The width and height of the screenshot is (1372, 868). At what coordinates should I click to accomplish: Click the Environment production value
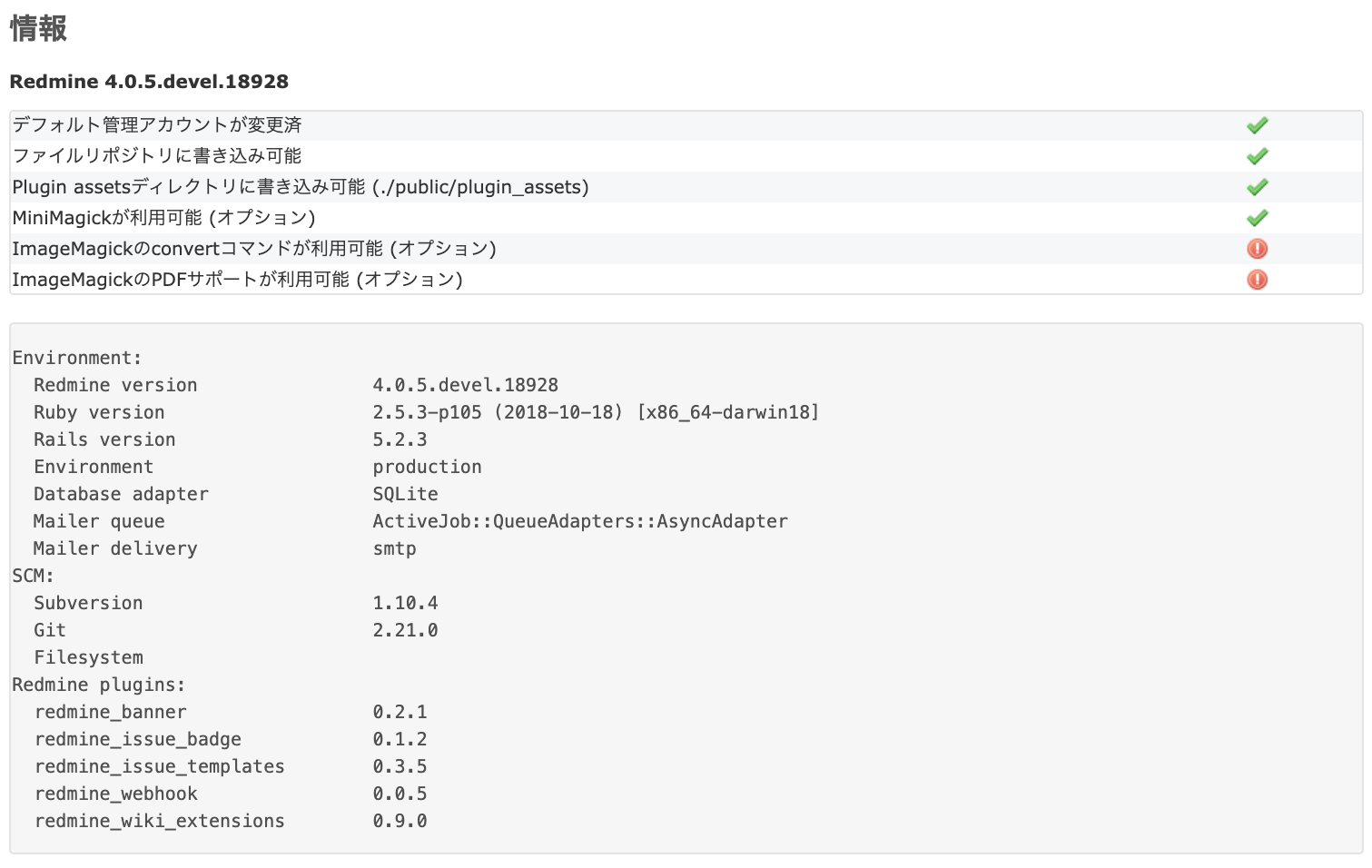point(427,466)
